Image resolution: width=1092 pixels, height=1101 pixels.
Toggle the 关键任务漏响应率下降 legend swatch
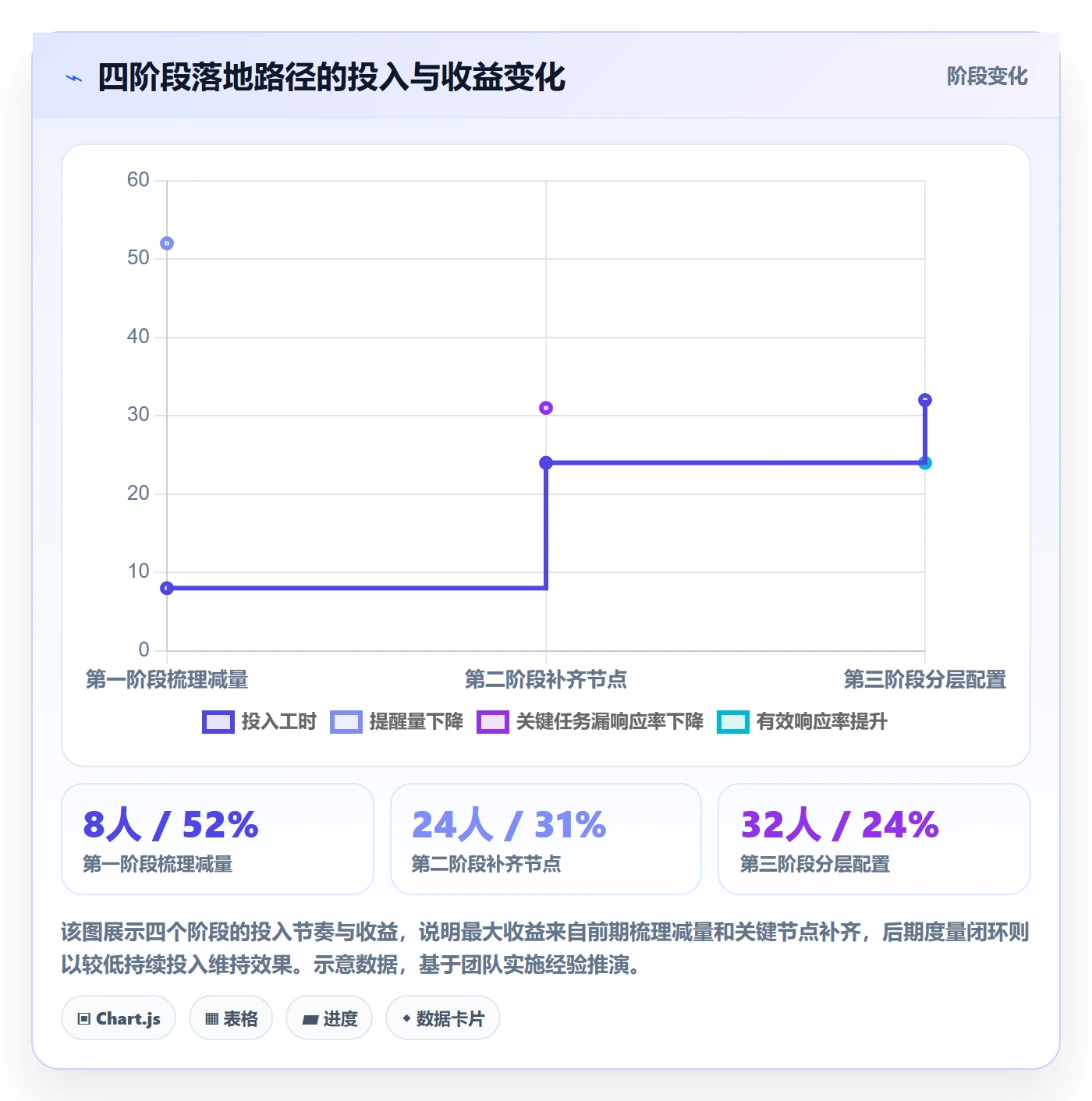(493, 722)
